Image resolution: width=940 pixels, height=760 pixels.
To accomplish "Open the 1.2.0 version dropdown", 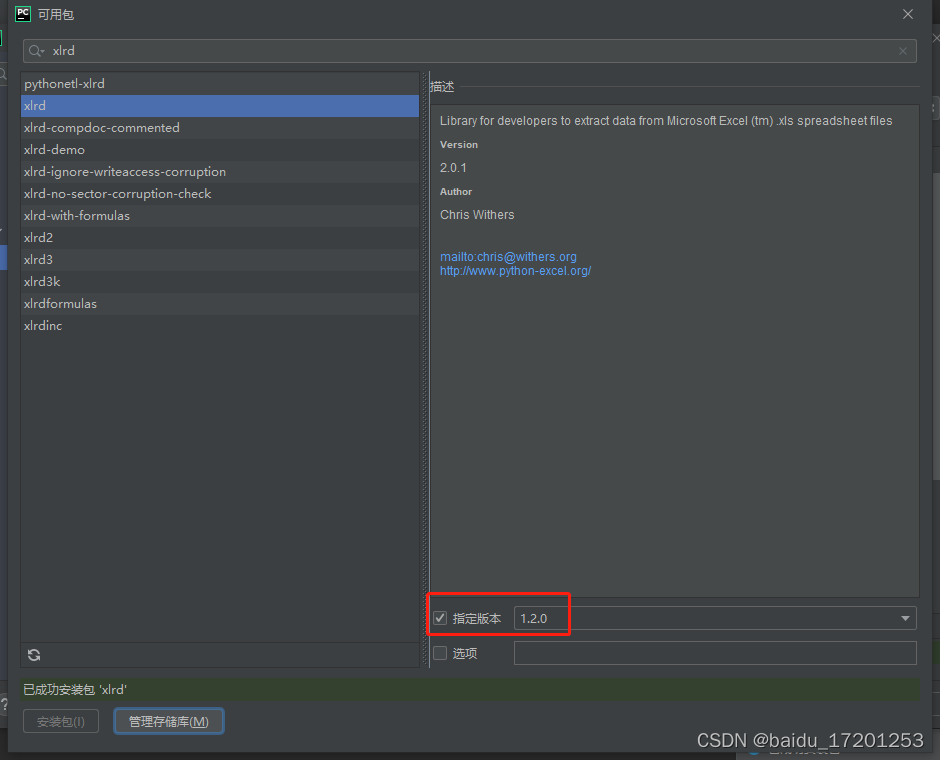I will (904, 617).
